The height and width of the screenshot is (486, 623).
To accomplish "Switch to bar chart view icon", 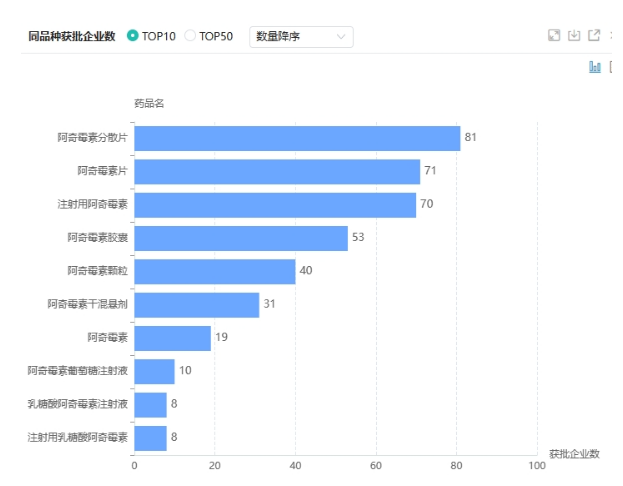I will tap(595, 67).
